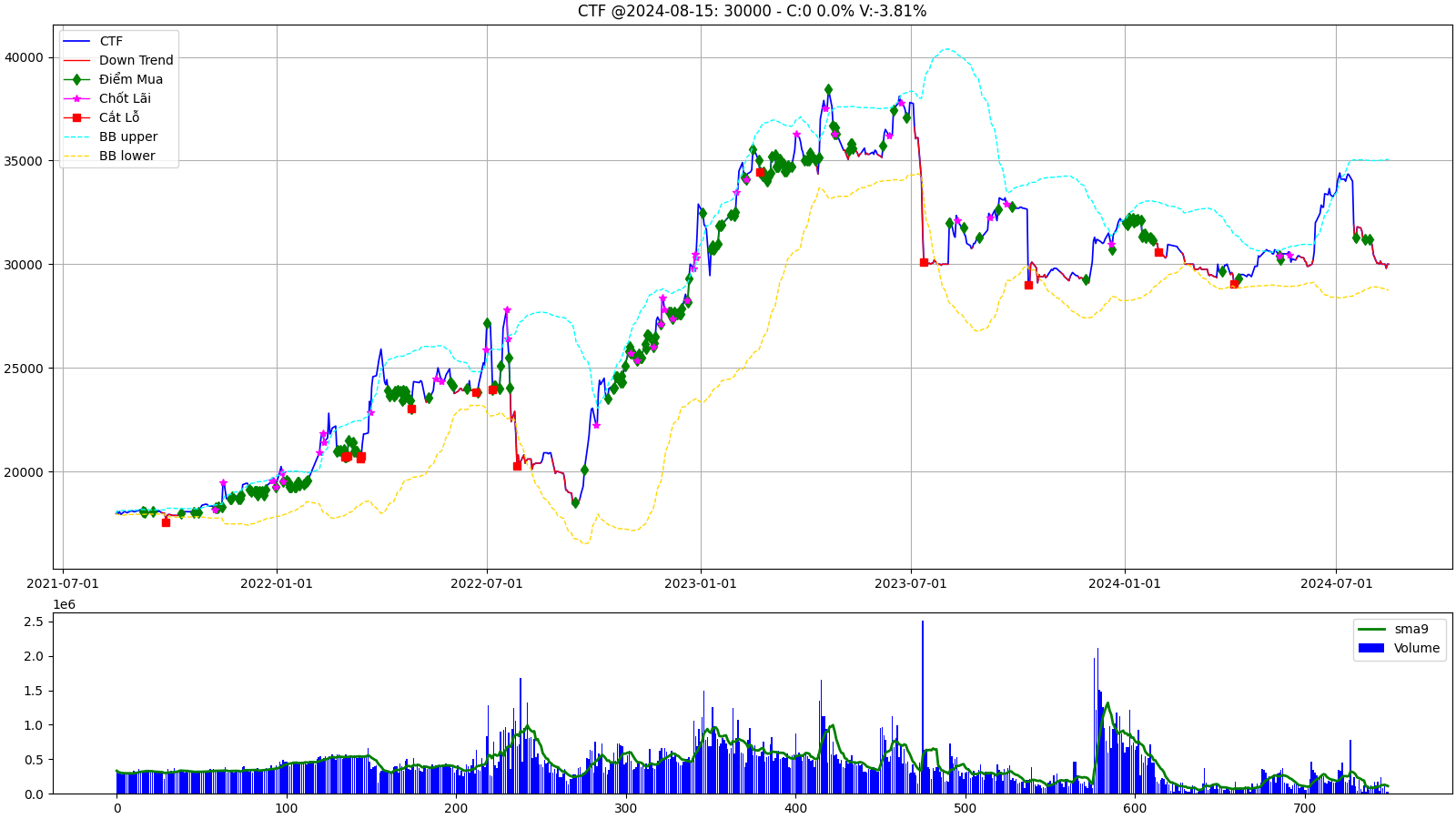
Task: Click the red square Cắt Lỗ legend marker
Action: (76, 117)
